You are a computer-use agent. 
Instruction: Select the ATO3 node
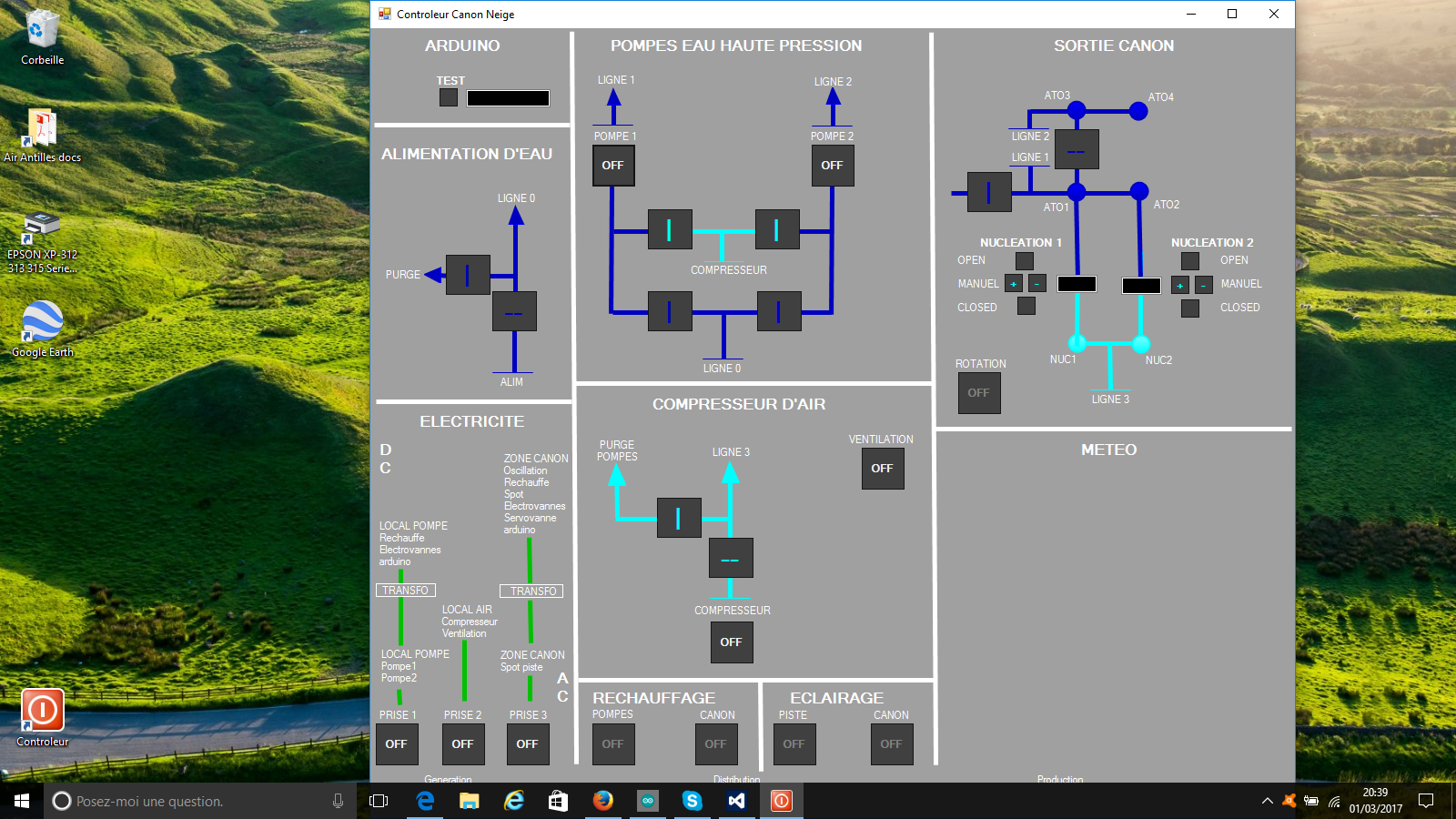[1077, 111]
